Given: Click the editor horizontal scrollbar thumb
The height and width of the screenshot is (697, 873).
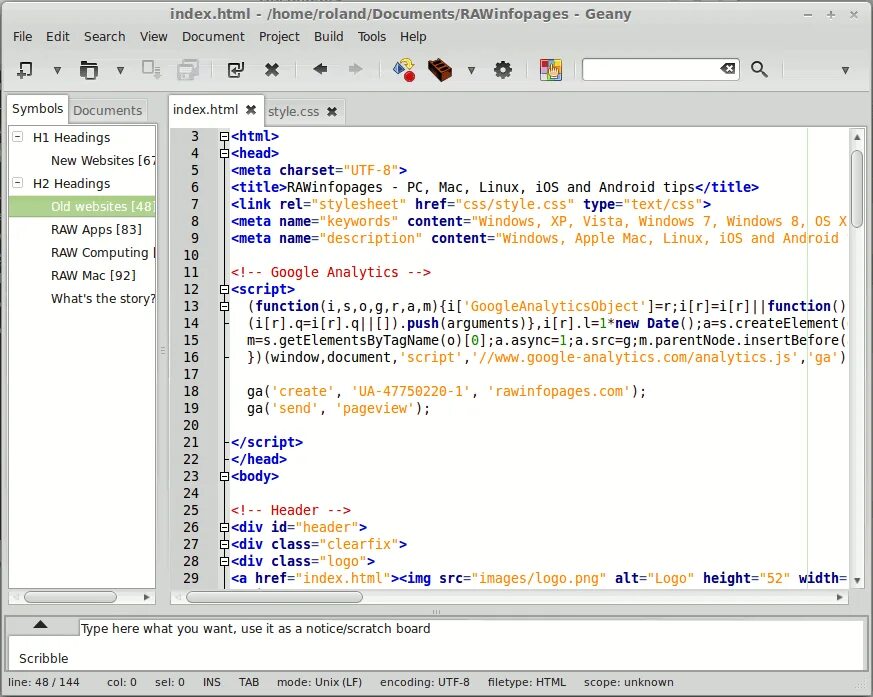Looking at the screenshot, I should pyautogui.click(x=274, y=597).
